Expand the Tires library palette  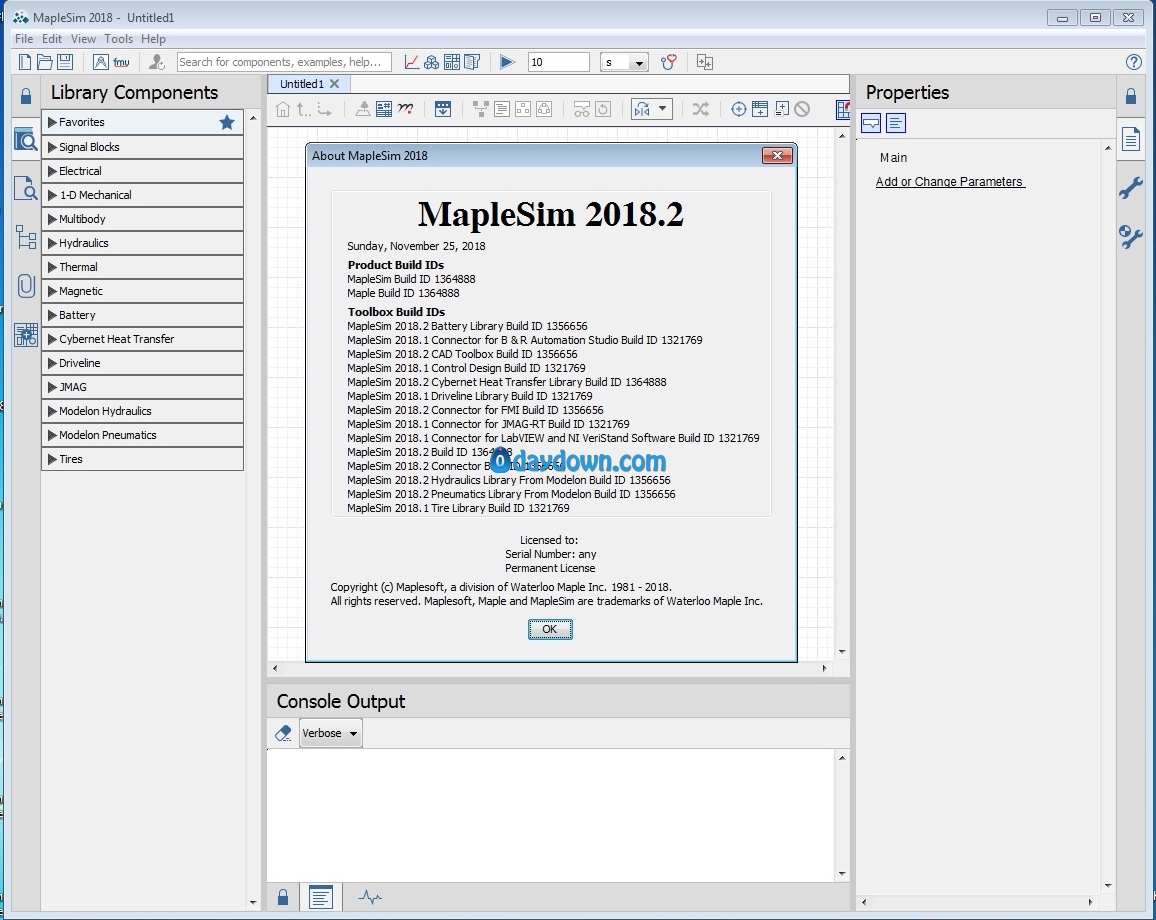pyautogui.click(x=142, y=459)
